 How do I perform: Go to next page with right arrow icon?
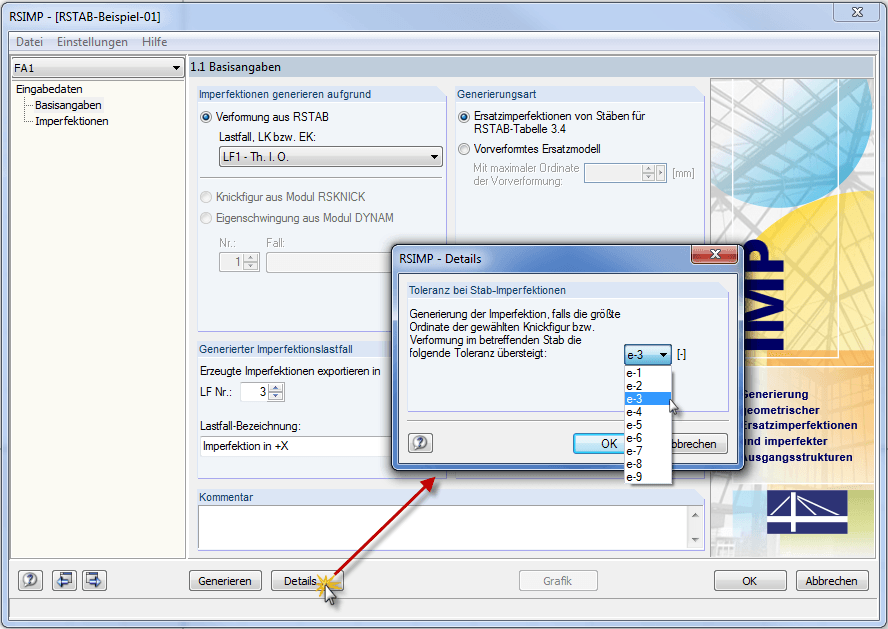click(94, 580)
